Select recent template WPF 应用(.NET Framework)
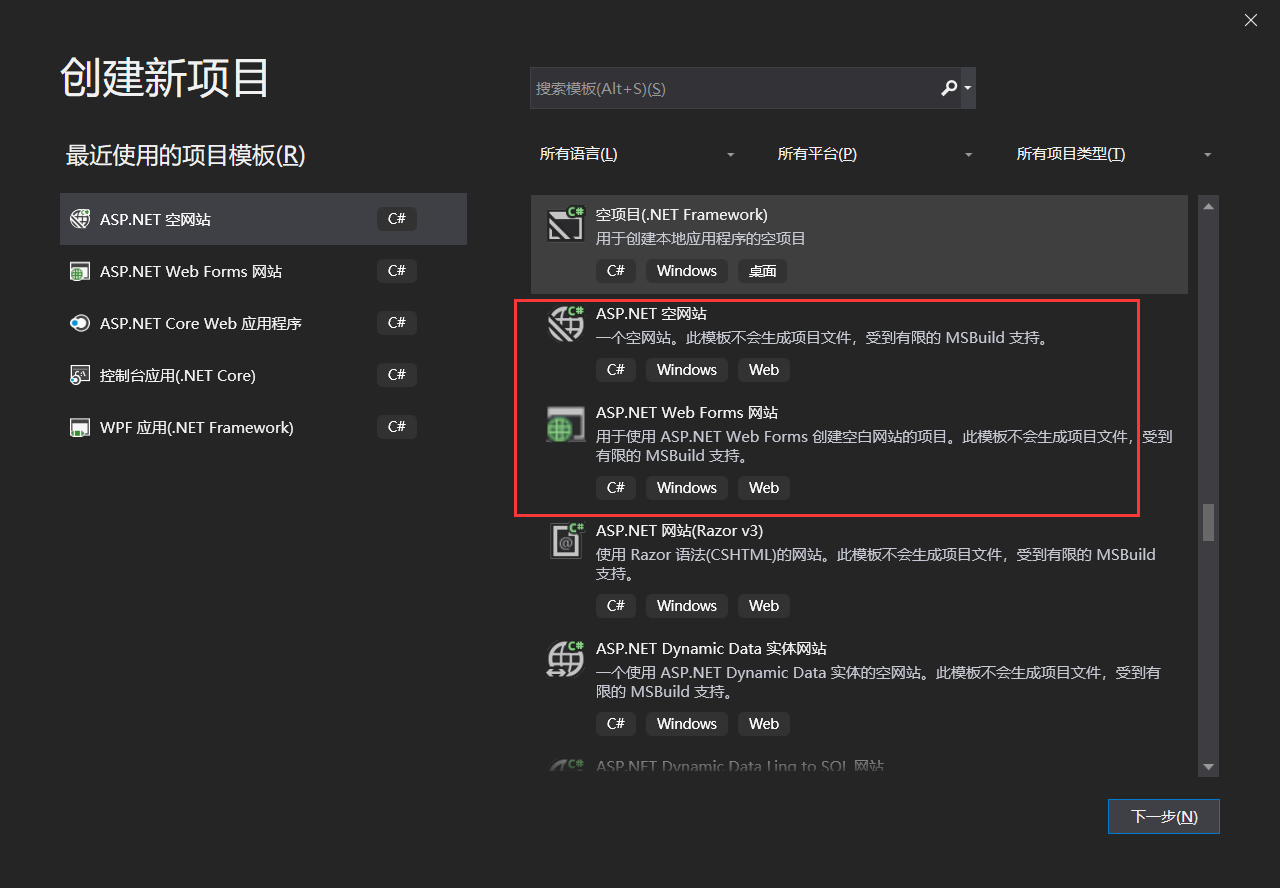 point(263,427)
